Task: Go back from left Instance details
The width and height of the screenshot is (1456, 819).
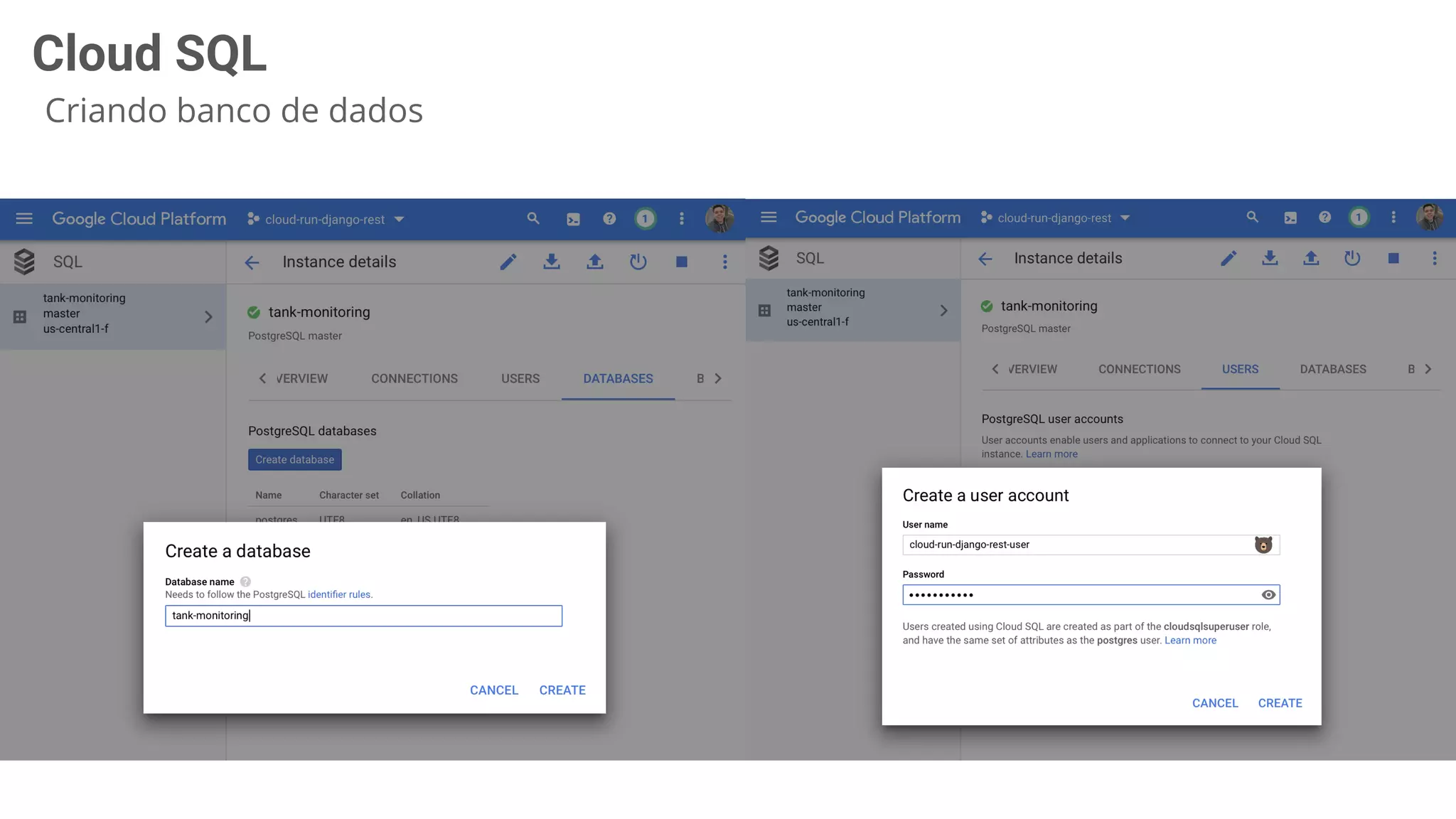Action: point(252,262)
